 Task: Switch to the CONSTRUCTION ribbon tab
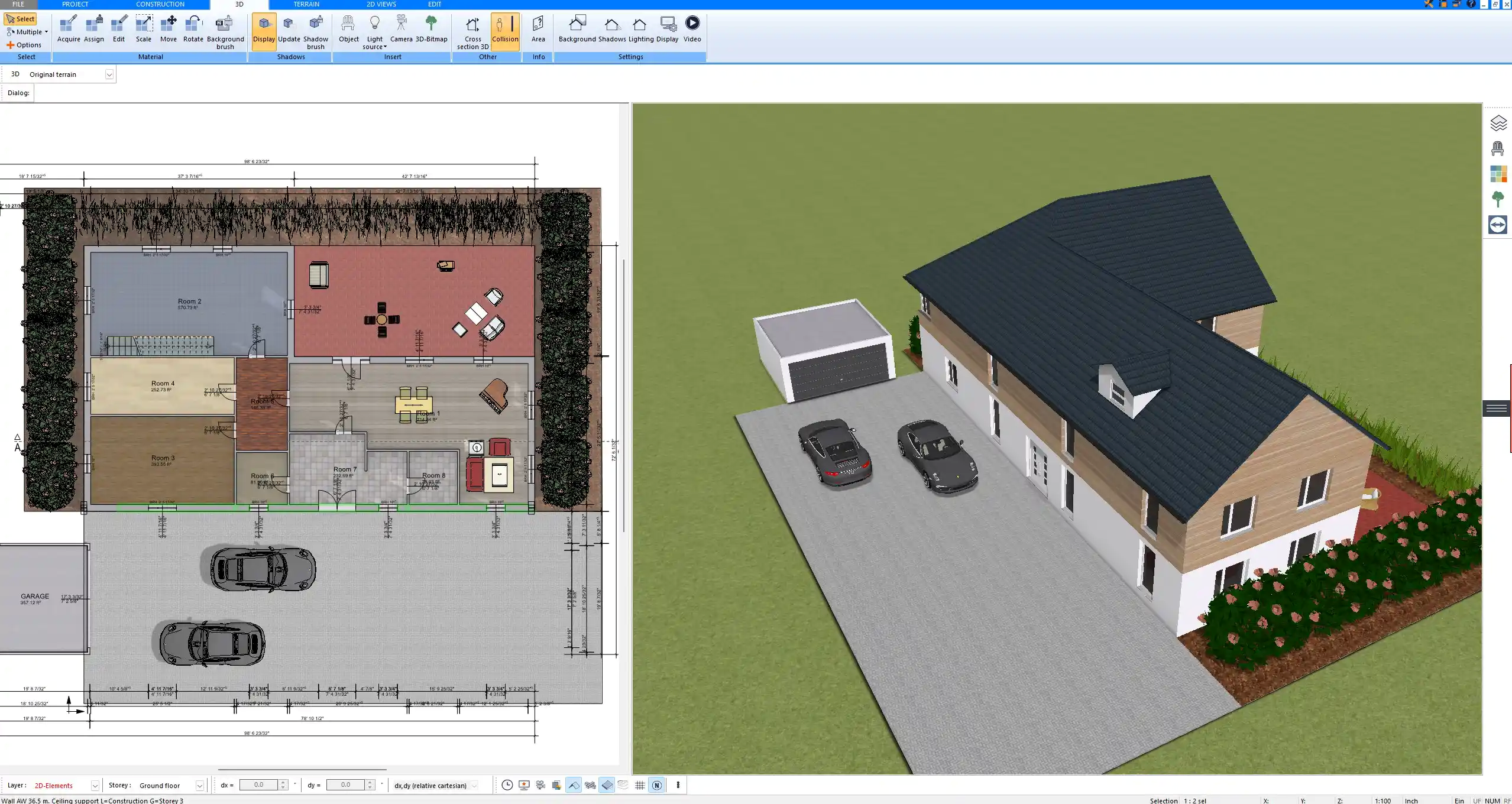pos(160,4)
